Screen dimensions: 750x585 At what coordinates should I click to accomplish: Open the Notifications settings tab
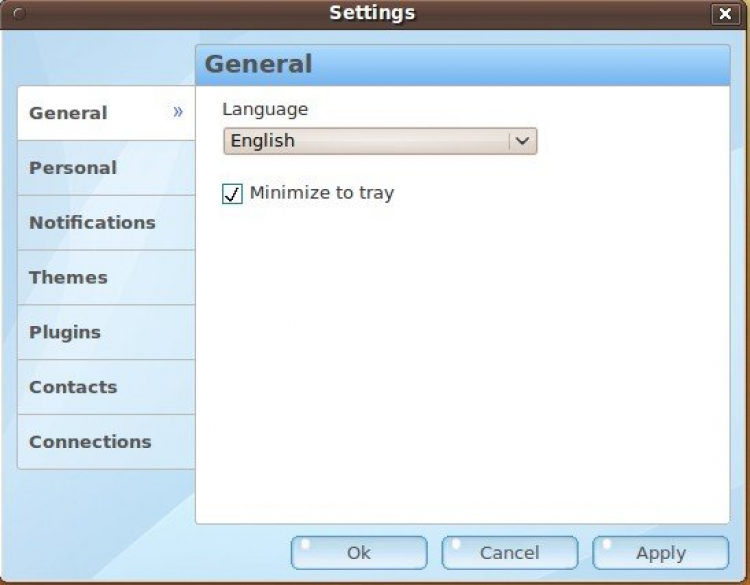pos(92,223)
